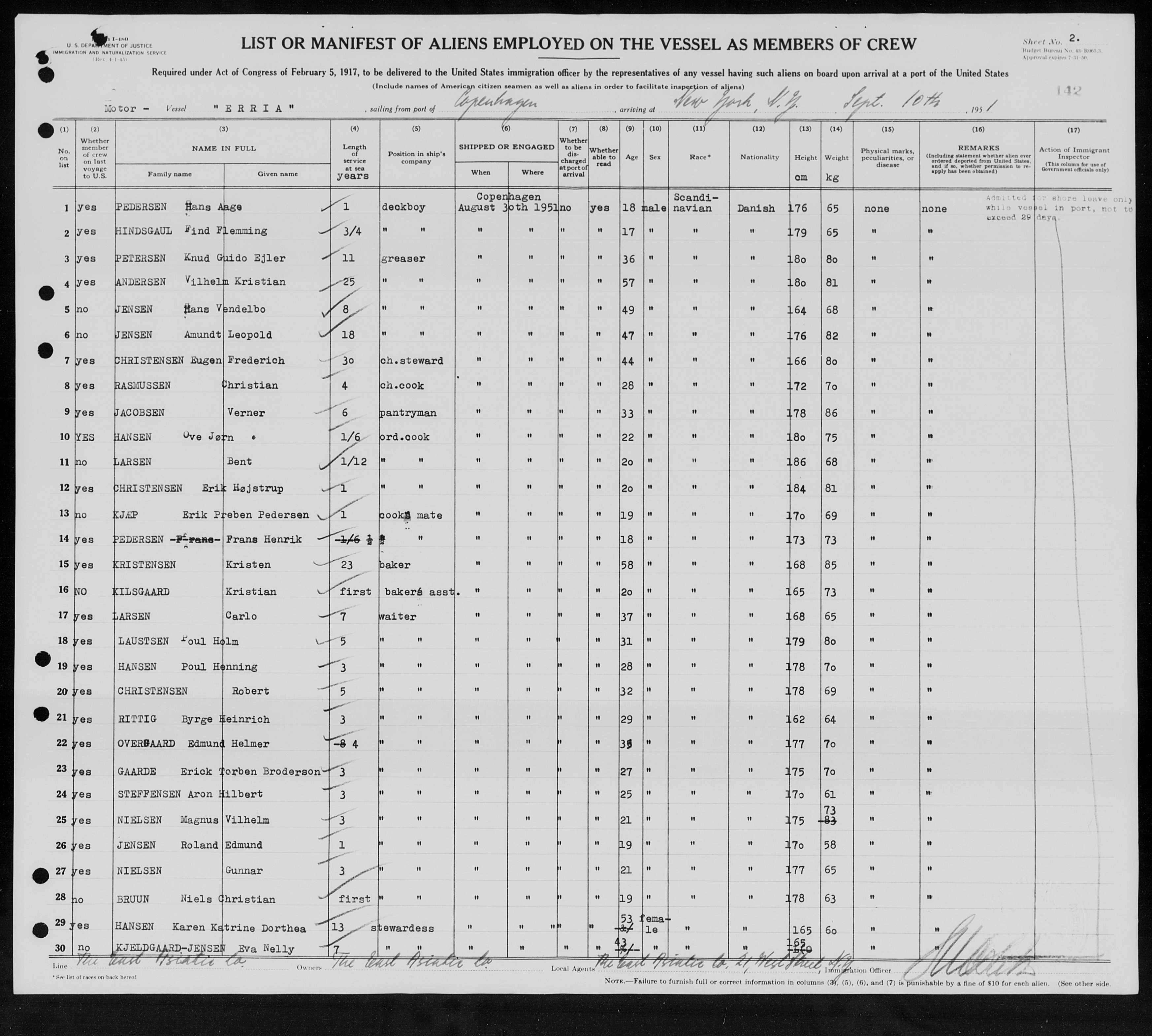Screen dimensions: 1152x1036
Task: Select the 'Physical marks, peculiarities' header
Action: [887, 158]
